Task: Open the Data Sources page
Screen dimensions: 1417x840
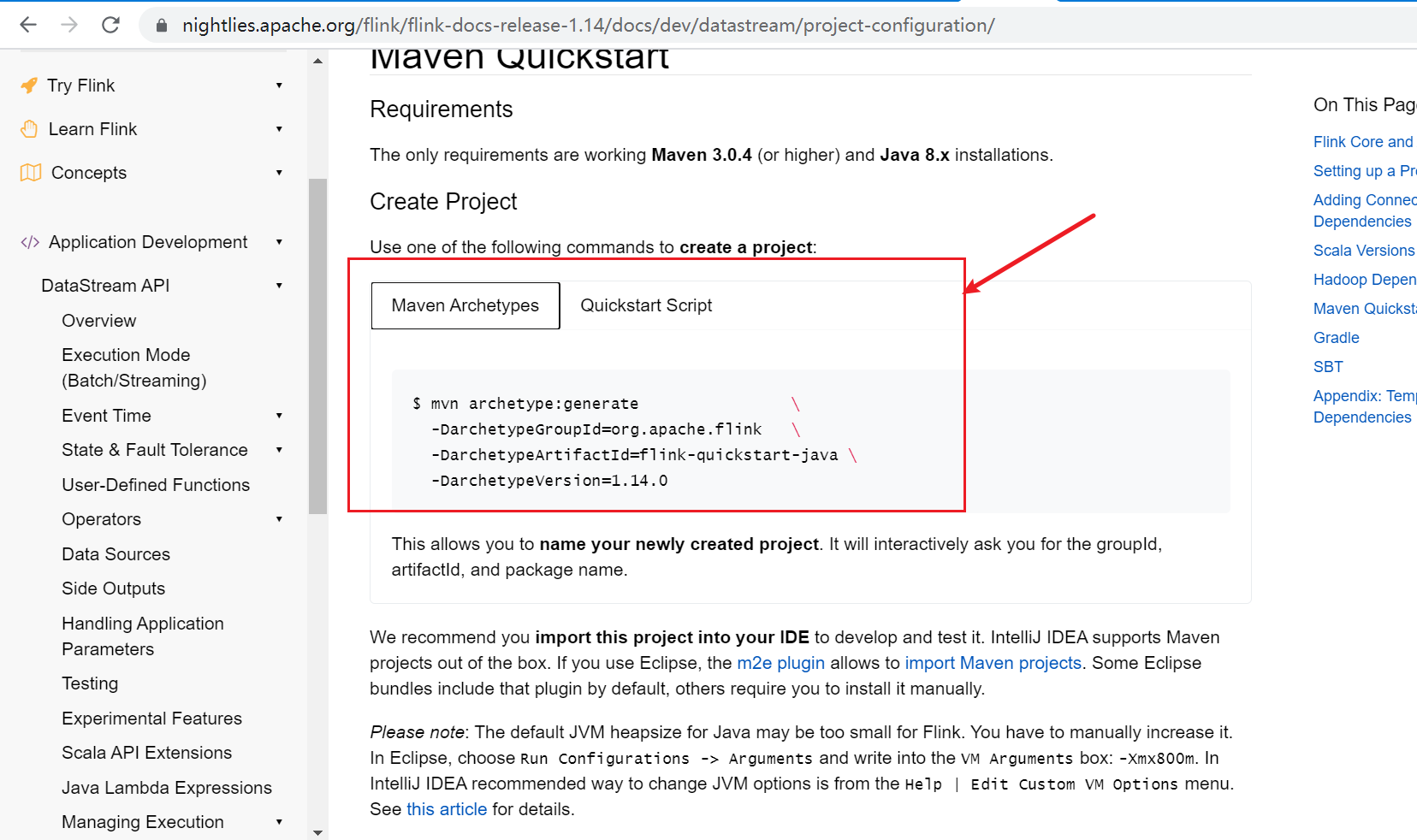Action: click(x=116, y=554)
